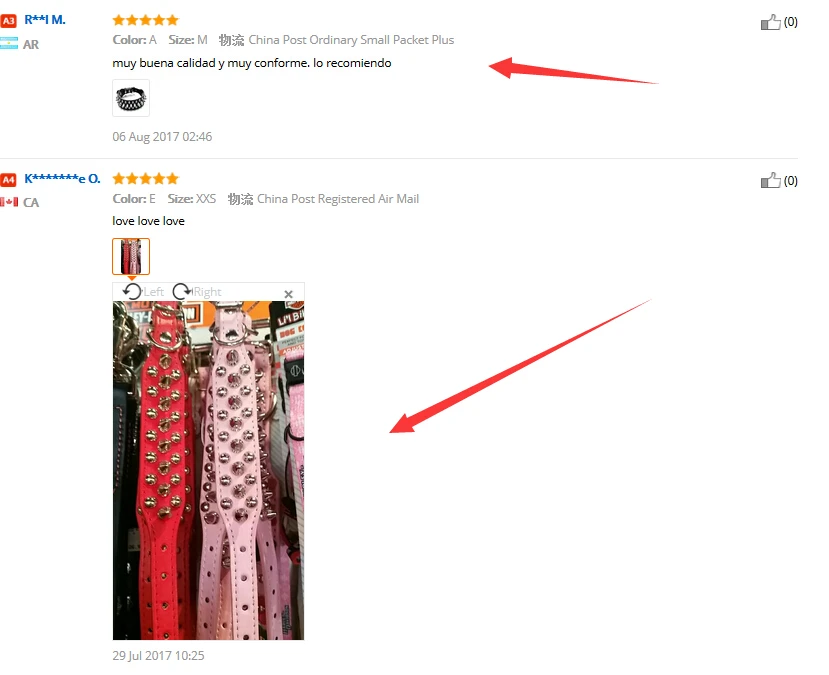Click the Argentina flag icon
The image size is (829, 675).
9,44
